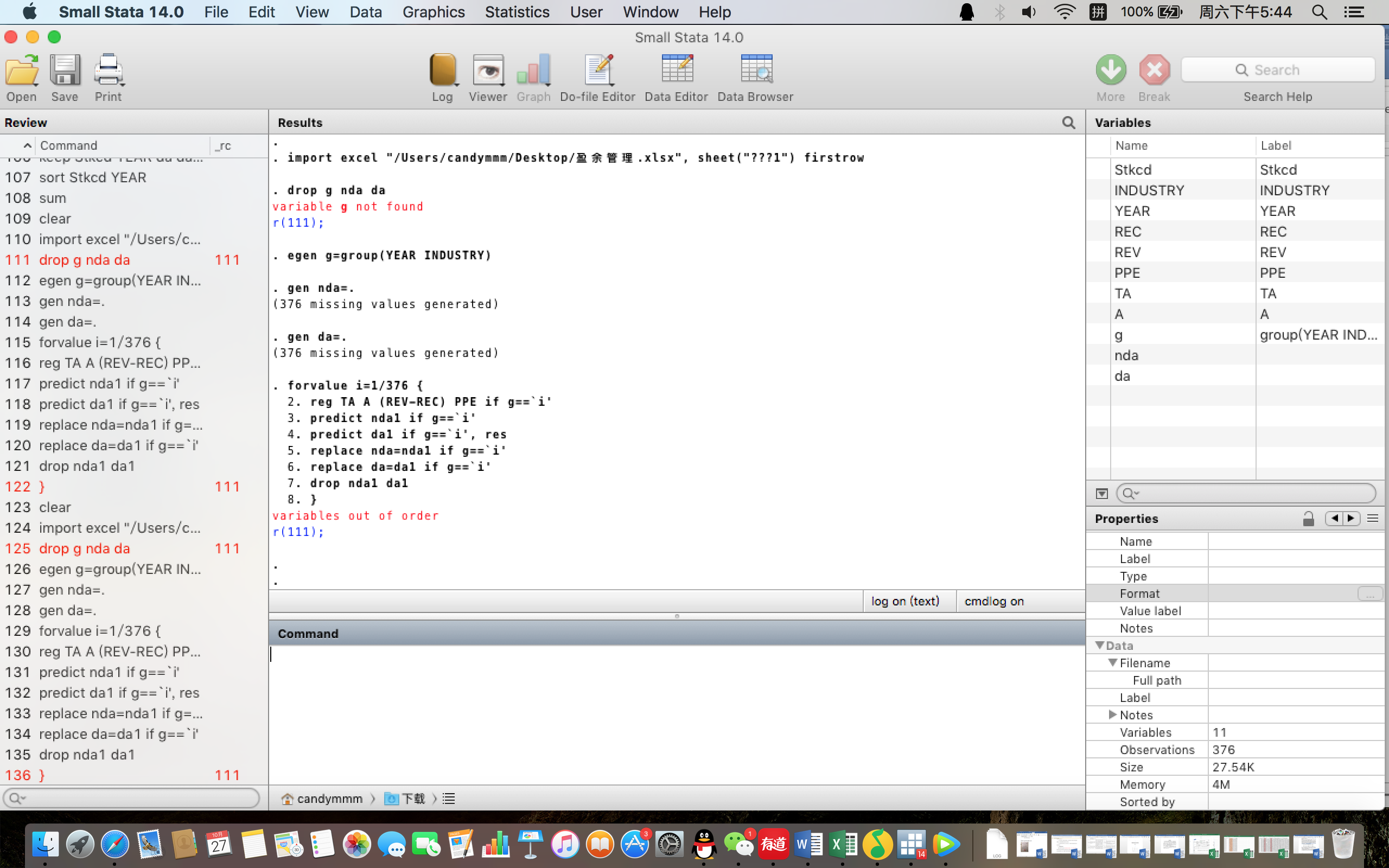Click the Search Help field
1389x868 pixels.
click(1278, 70)
